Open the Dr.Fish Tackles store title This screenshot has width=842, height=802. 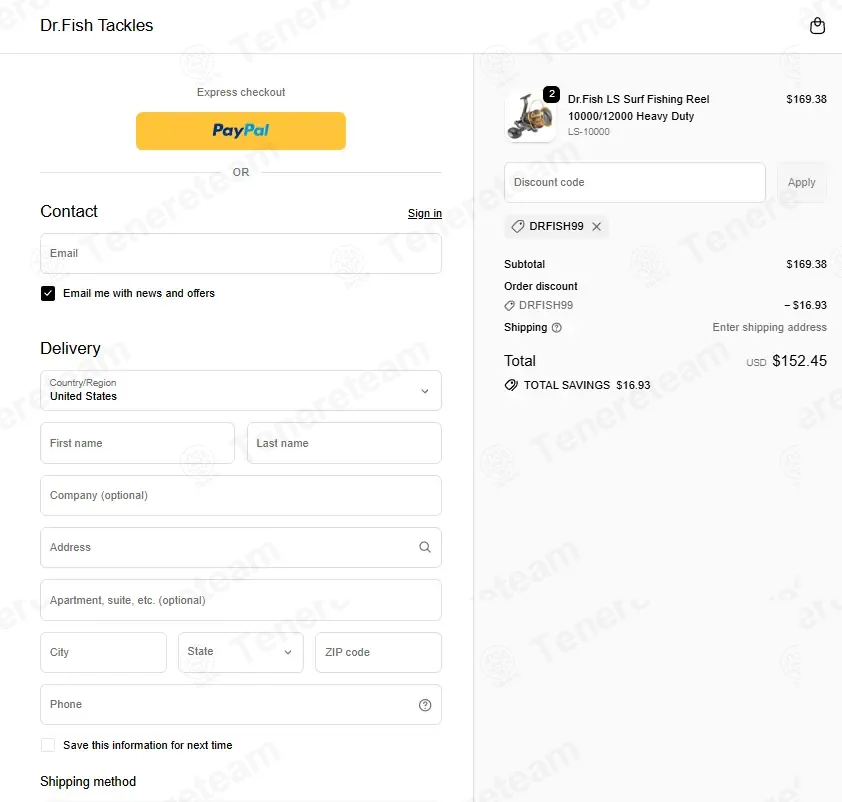tap(97, 25)
